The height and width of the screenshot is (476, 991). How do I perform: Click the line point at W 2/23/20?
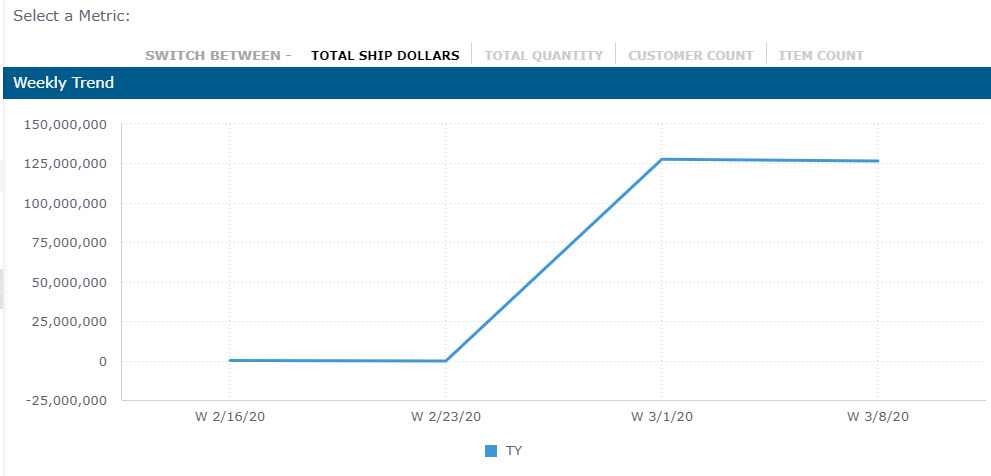pyautogui.click(x=446, y=361)
